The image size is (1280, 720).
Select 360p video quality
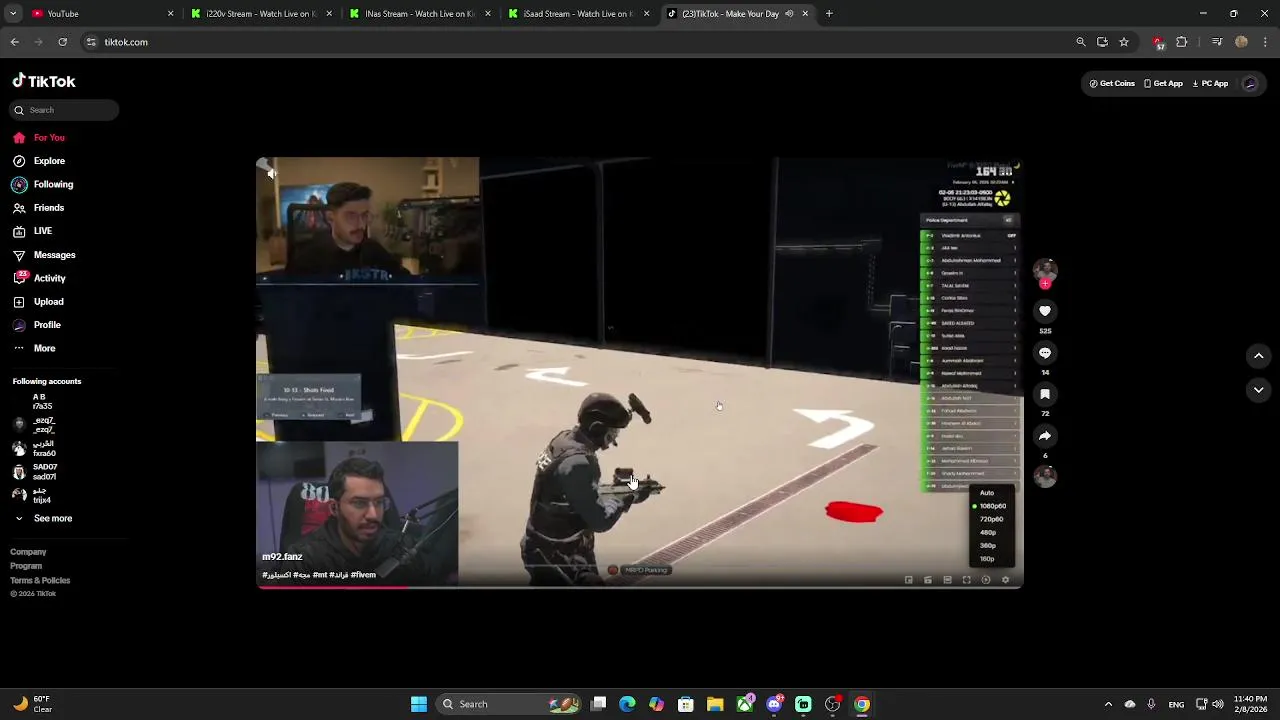988,545
